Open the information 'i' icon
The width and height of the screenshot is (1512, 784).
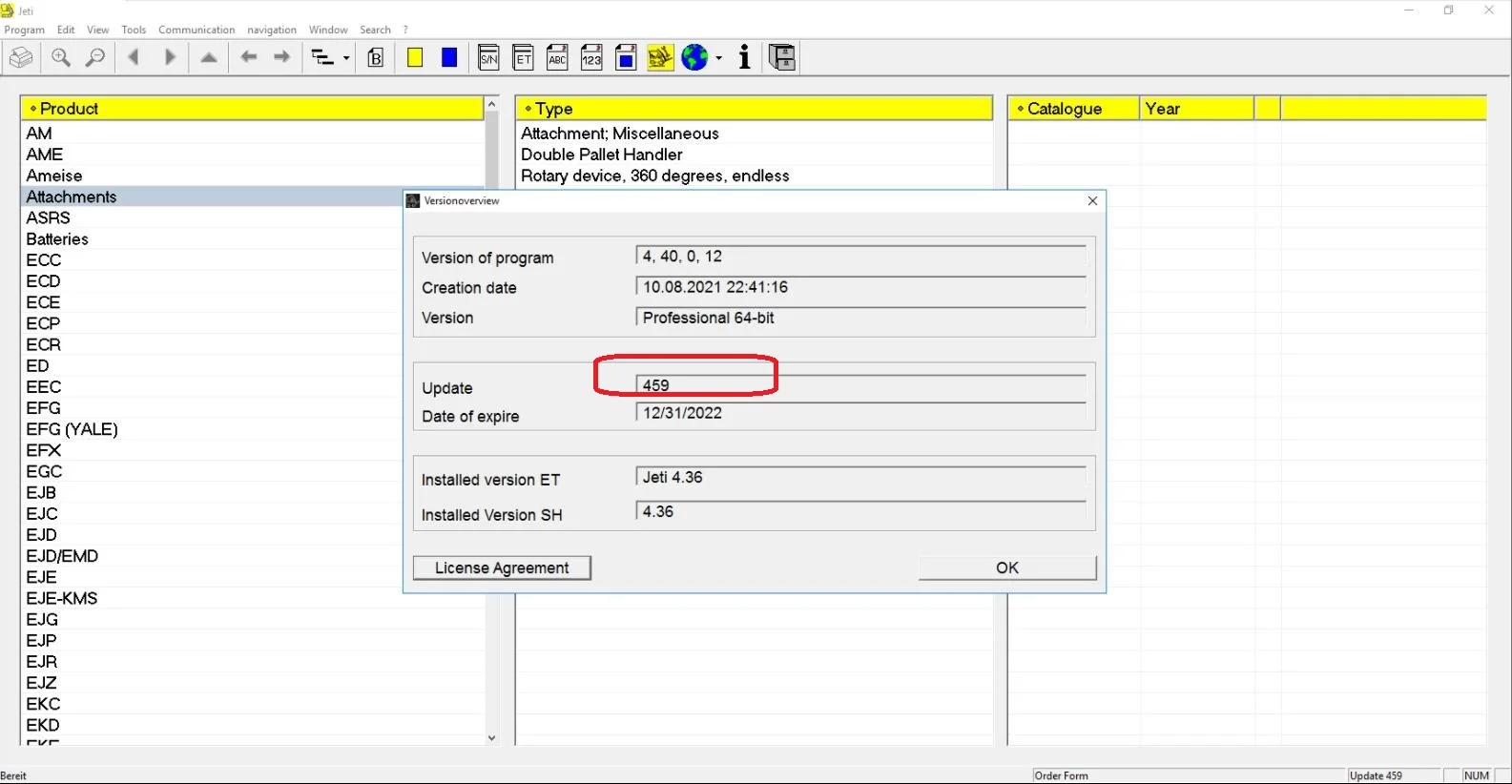pos(744,58)
